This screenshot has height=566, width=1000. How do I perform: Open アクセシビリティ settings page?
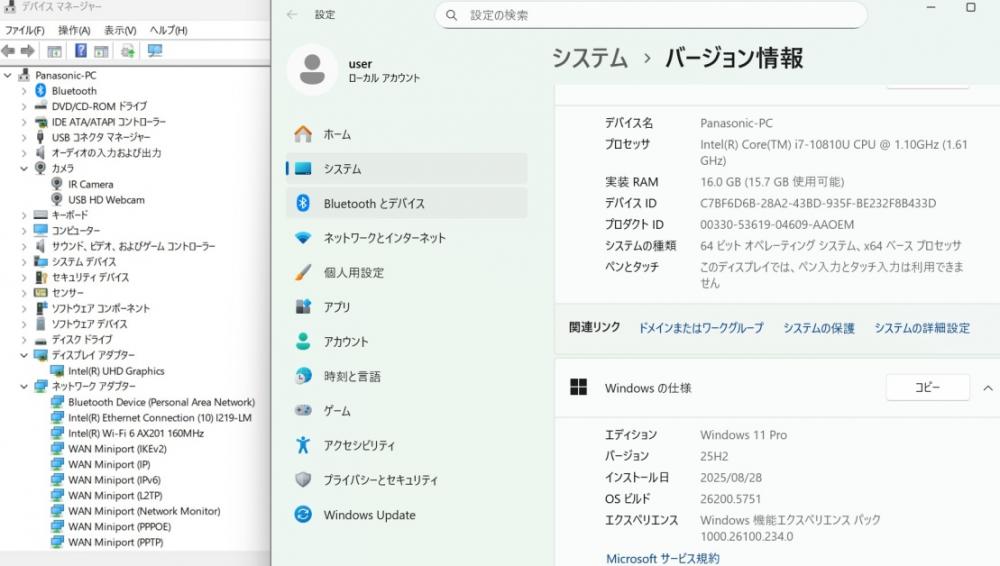pos(359,445)
